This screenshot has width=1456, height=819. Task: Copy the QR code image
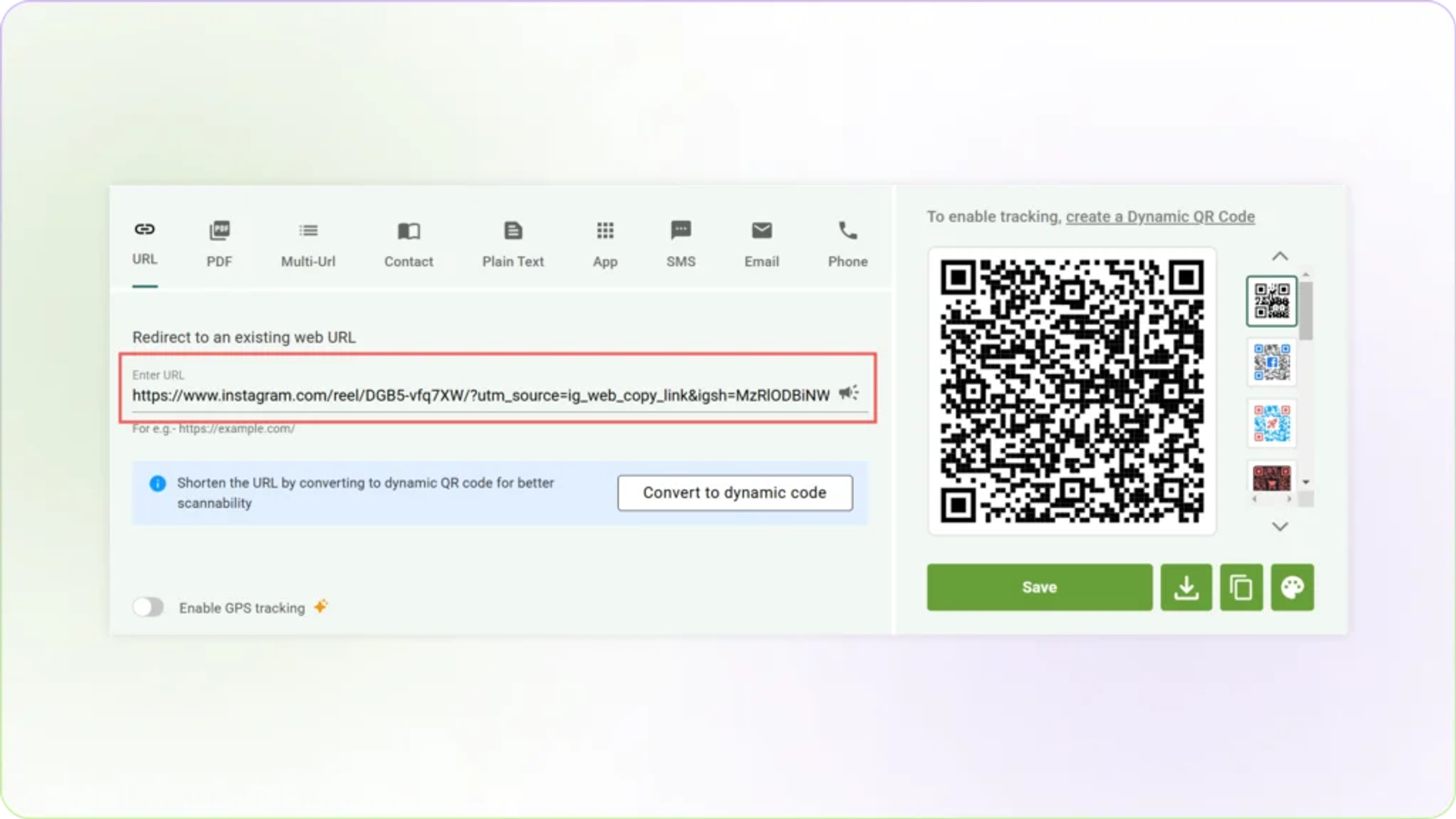click(1241, 587)
